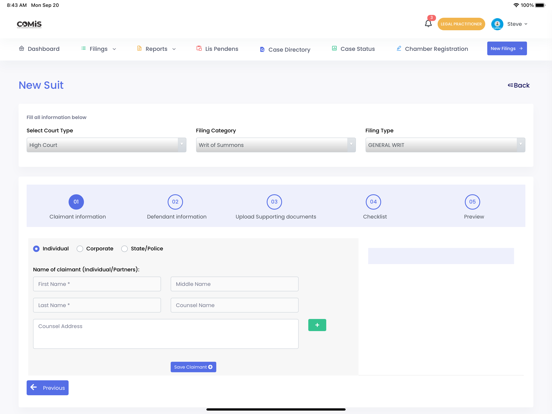Go to step 03 Upload Supporting documents circle
This screenshot has width=552, height=414.
(x=274, y=202)
